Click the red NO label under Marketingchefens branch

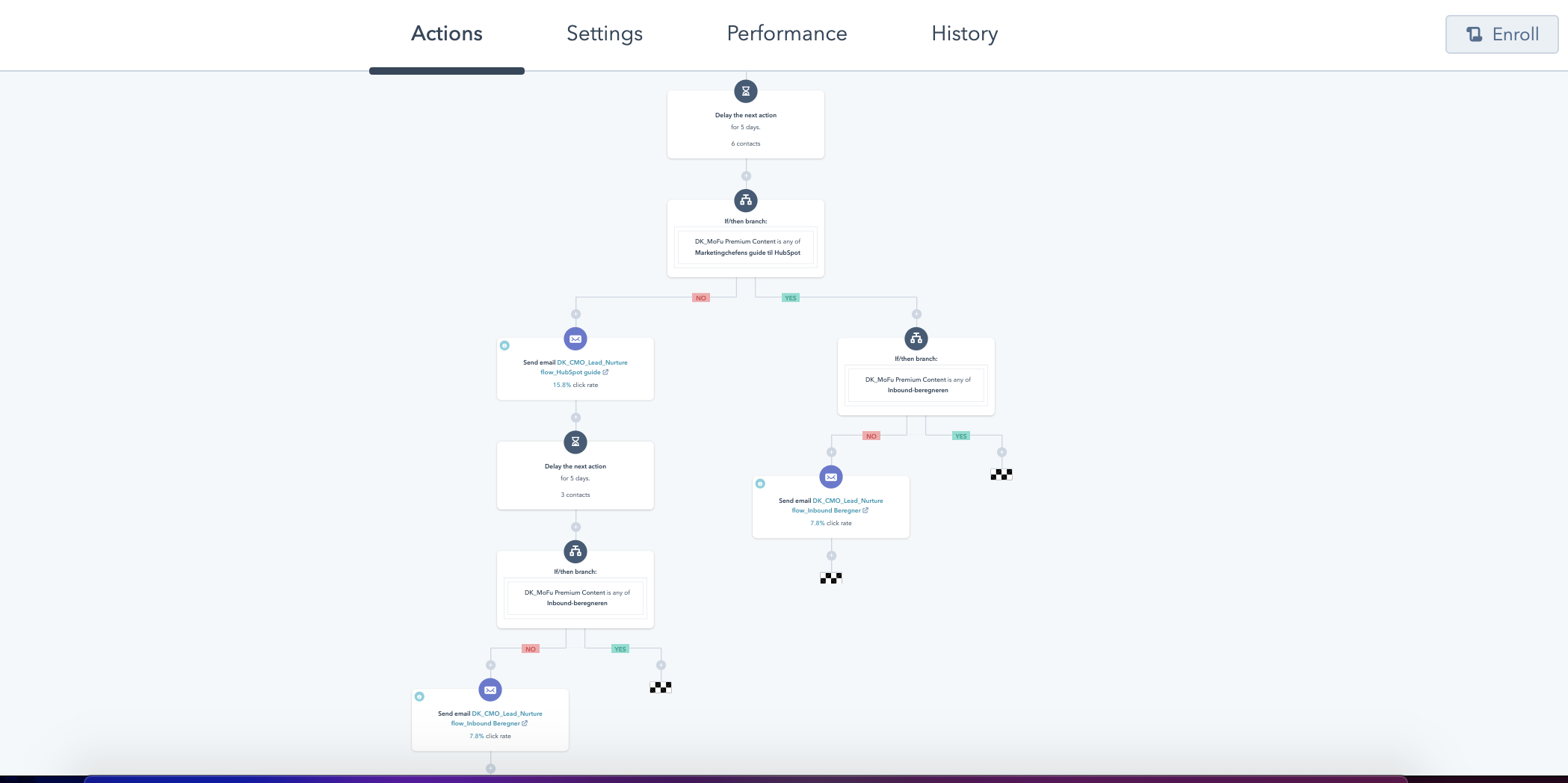[700, 298]
